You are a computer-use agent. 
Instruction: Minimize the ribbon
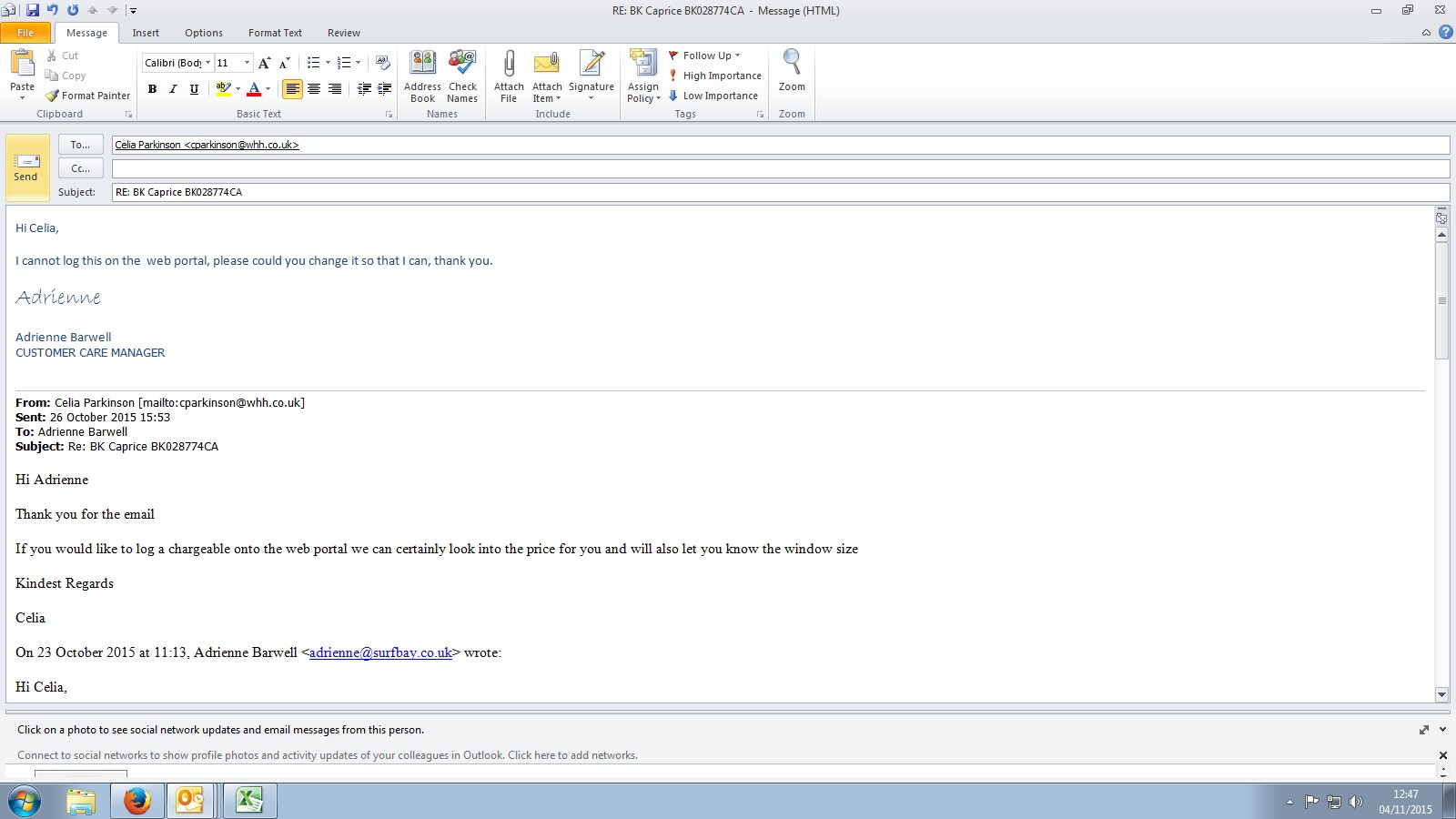[x=1426, y=33]
